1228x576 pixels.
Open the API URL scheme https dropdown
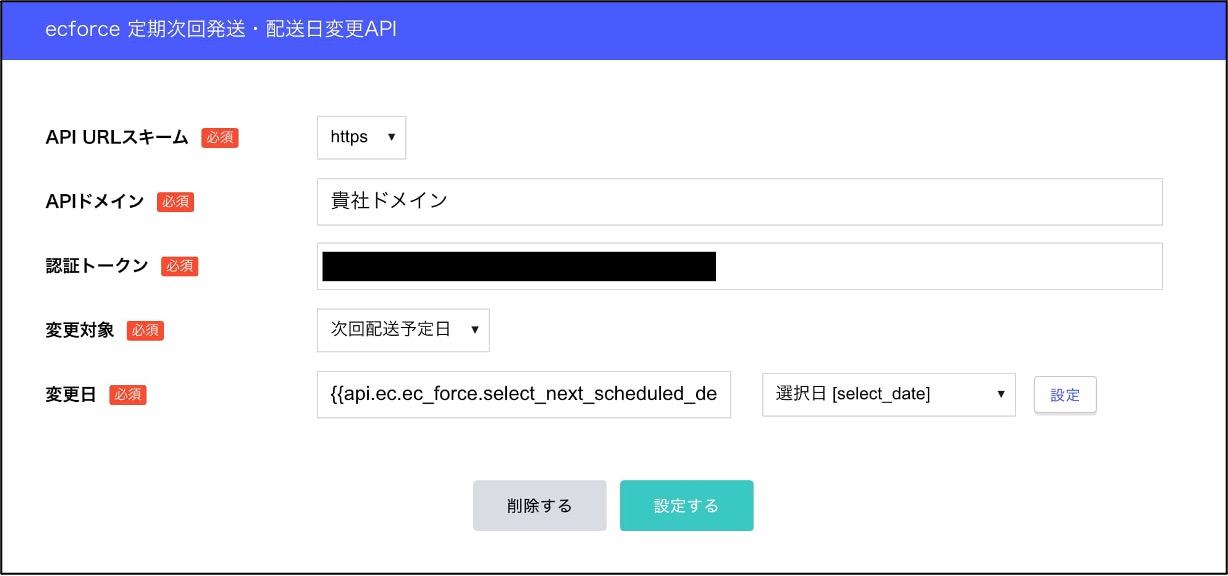(x=361, y=137)
